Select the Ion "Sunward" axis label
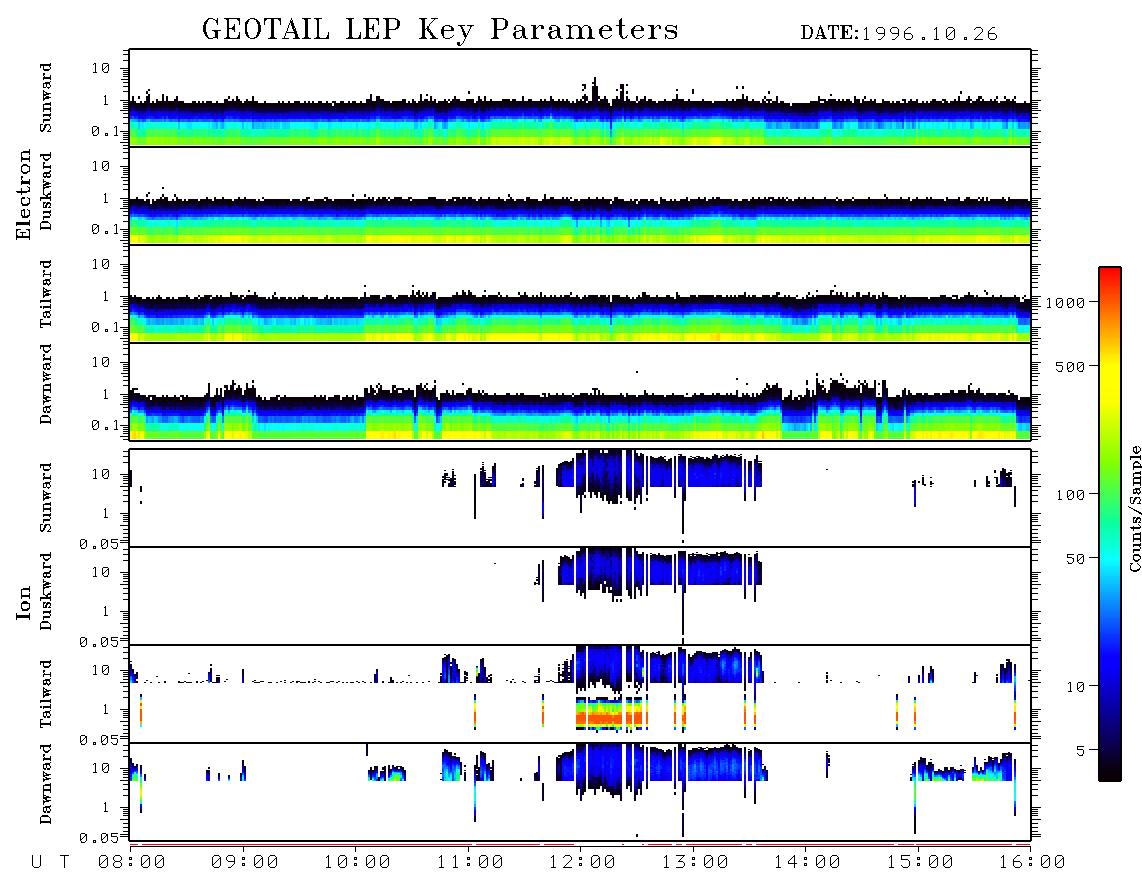1142x880 pixels. pyautogui.click(x=46, y=498)
